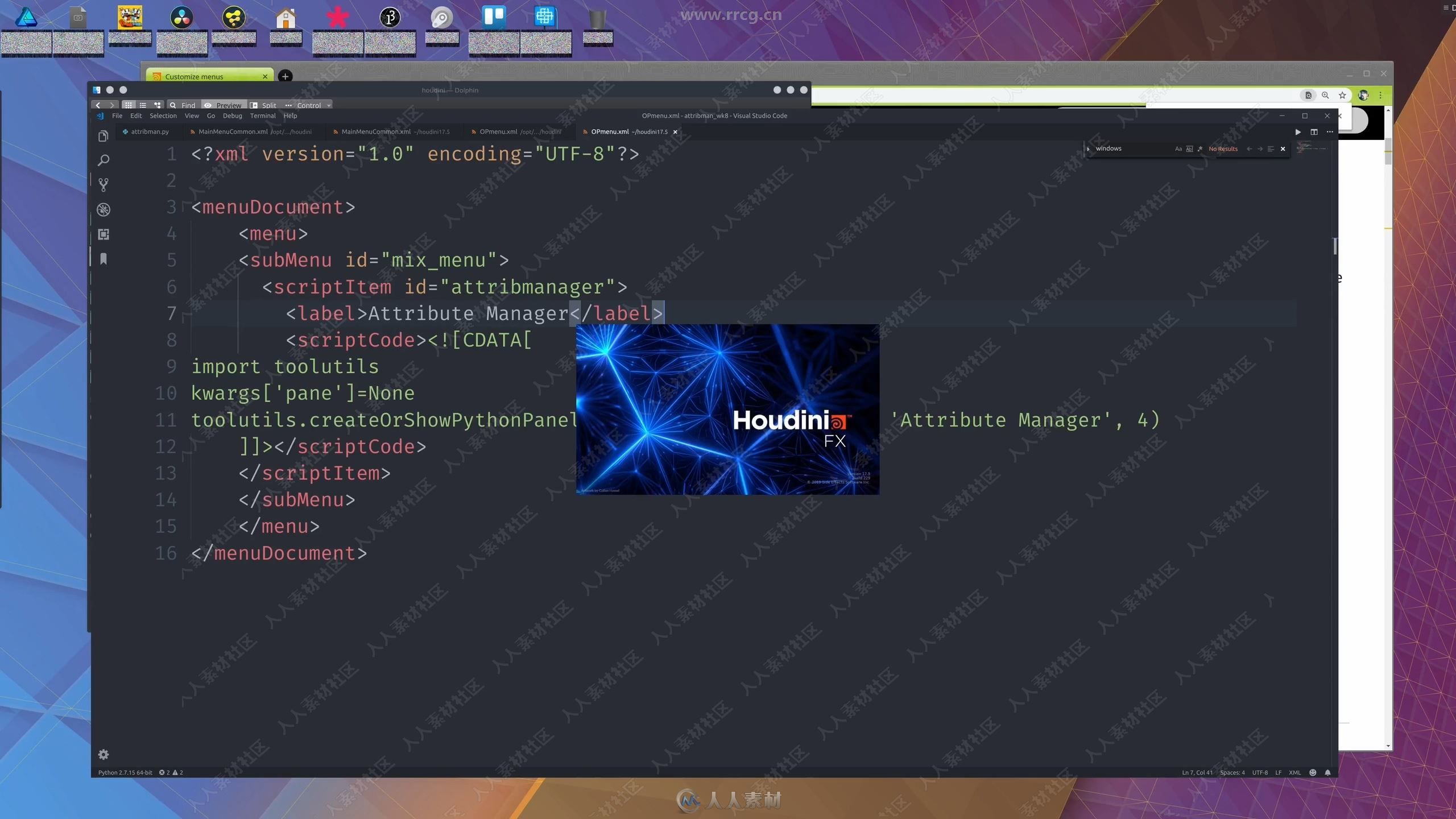Change the LF end-of-line sequence
The image size is (1456, 819).
[x=1278, y=772]
